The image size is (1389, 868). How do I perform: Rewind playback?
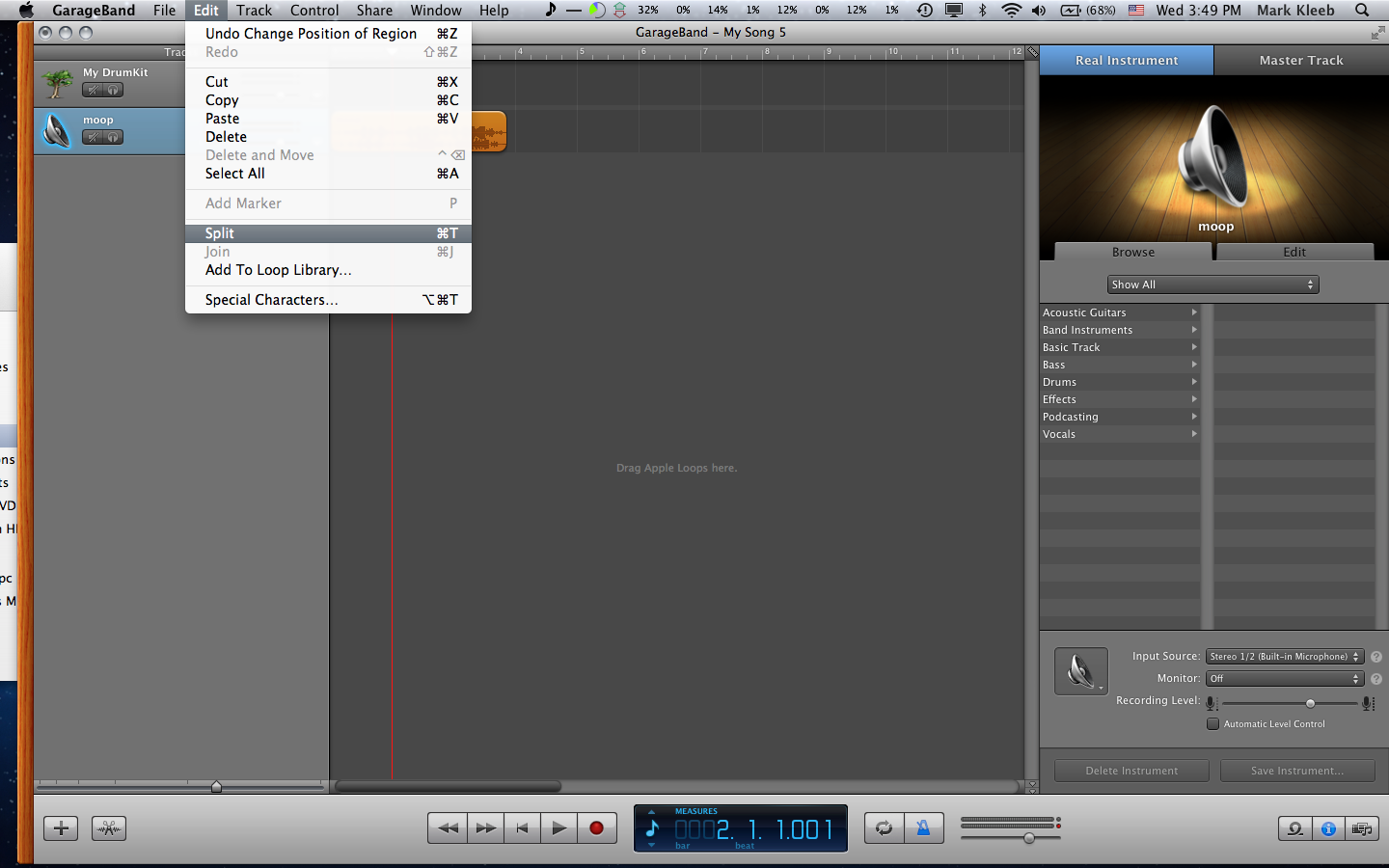(x=448, y=827)
